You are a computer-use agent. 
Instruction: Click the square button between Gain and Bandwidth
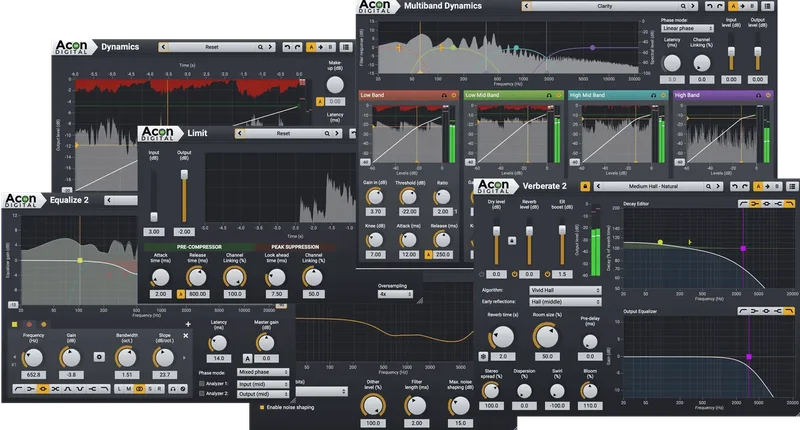[x=99, y=357]
